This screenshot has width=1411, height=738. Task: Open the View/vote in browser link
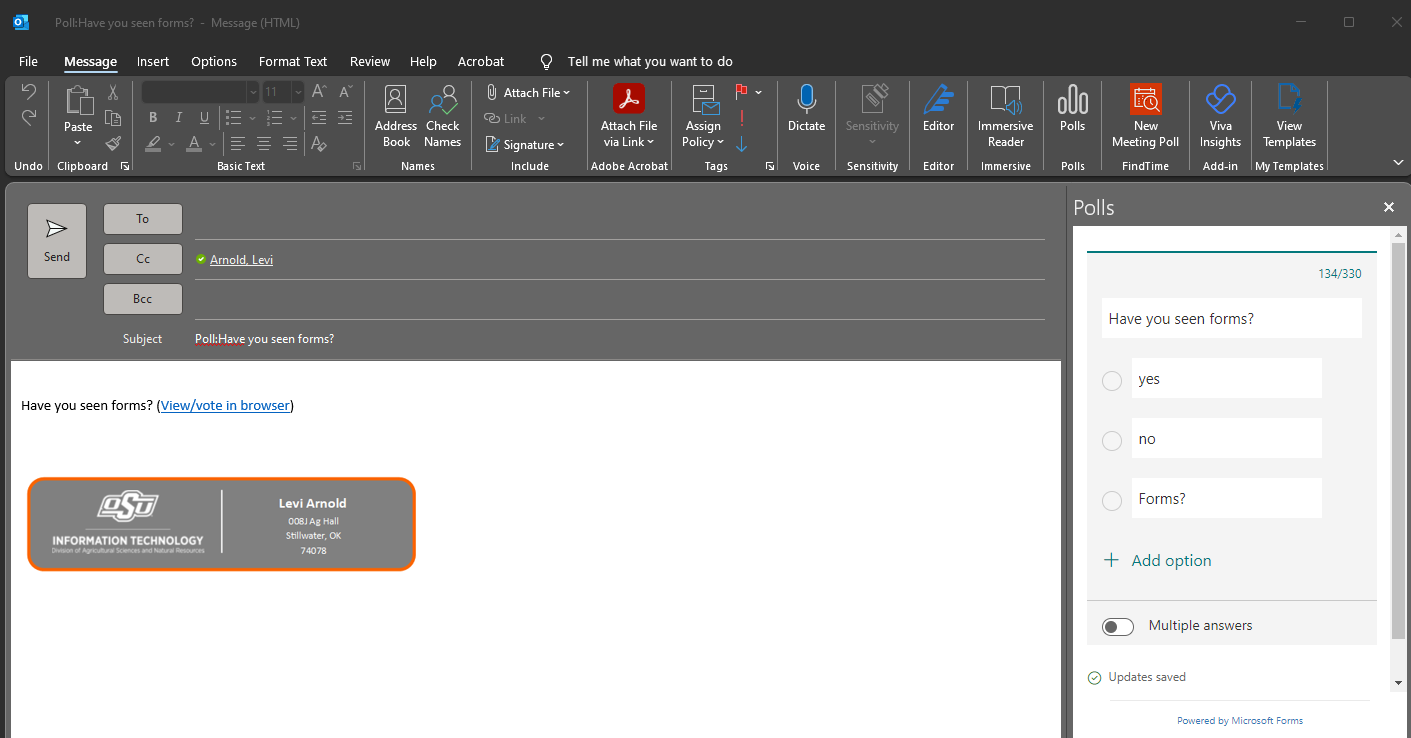[x=225, y=405]
